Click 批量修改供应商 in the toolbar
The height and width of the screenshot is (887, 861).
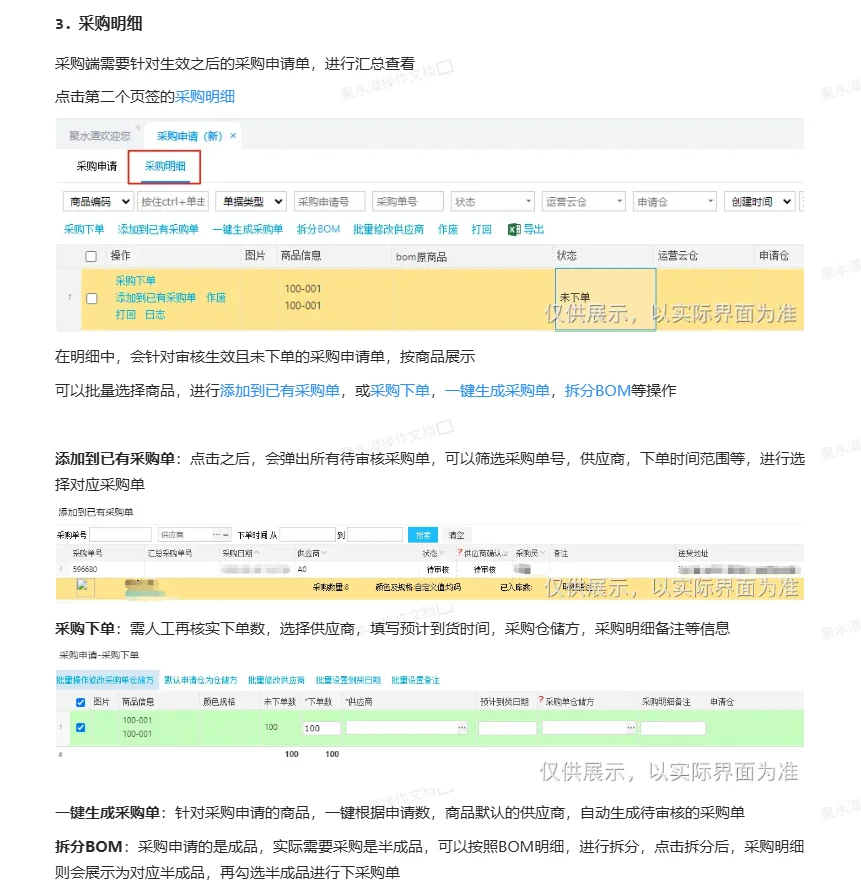(388, 229)
